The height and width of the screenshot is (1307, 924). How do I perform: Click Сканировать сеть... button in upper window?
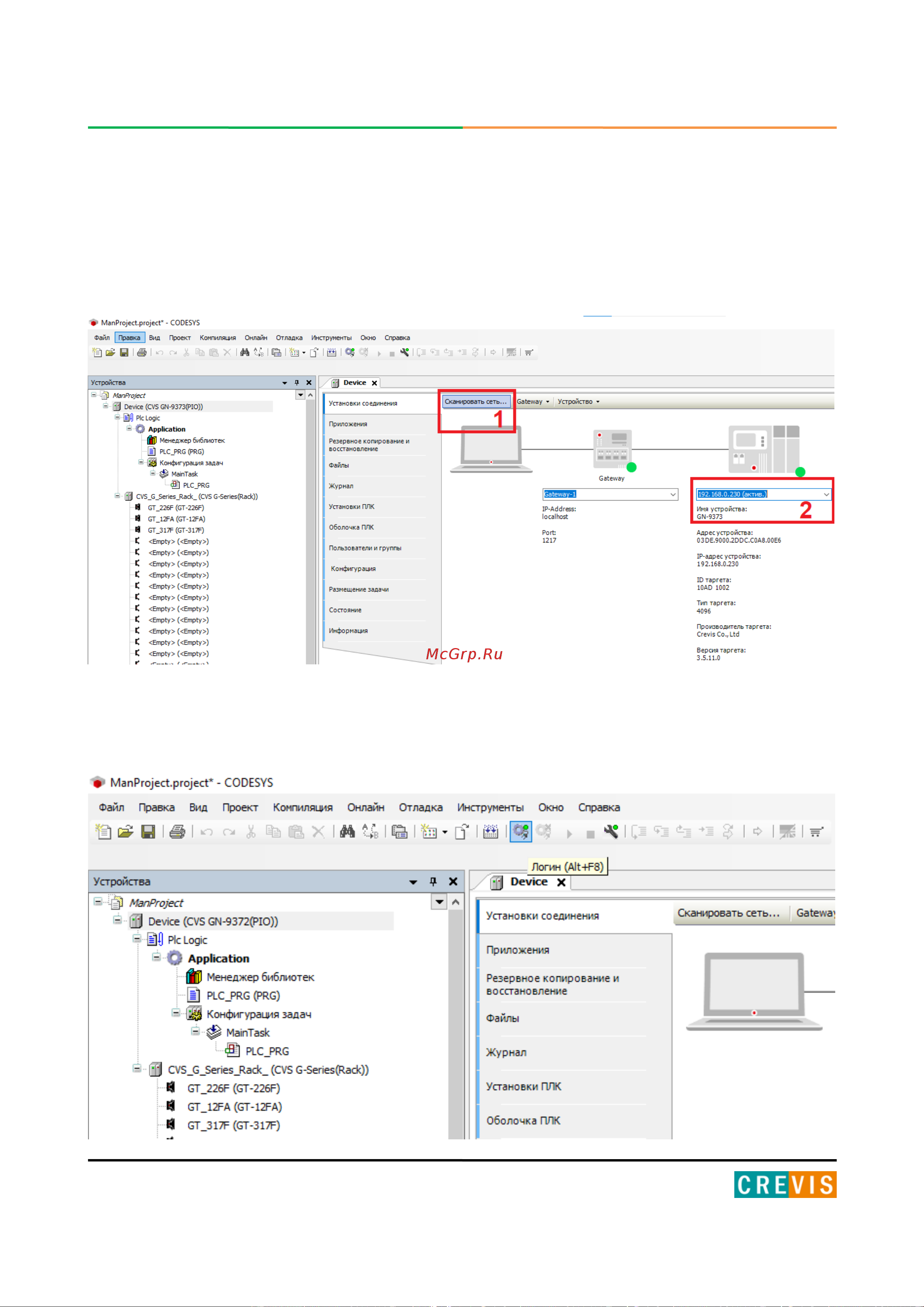click(x=476, y=401)
